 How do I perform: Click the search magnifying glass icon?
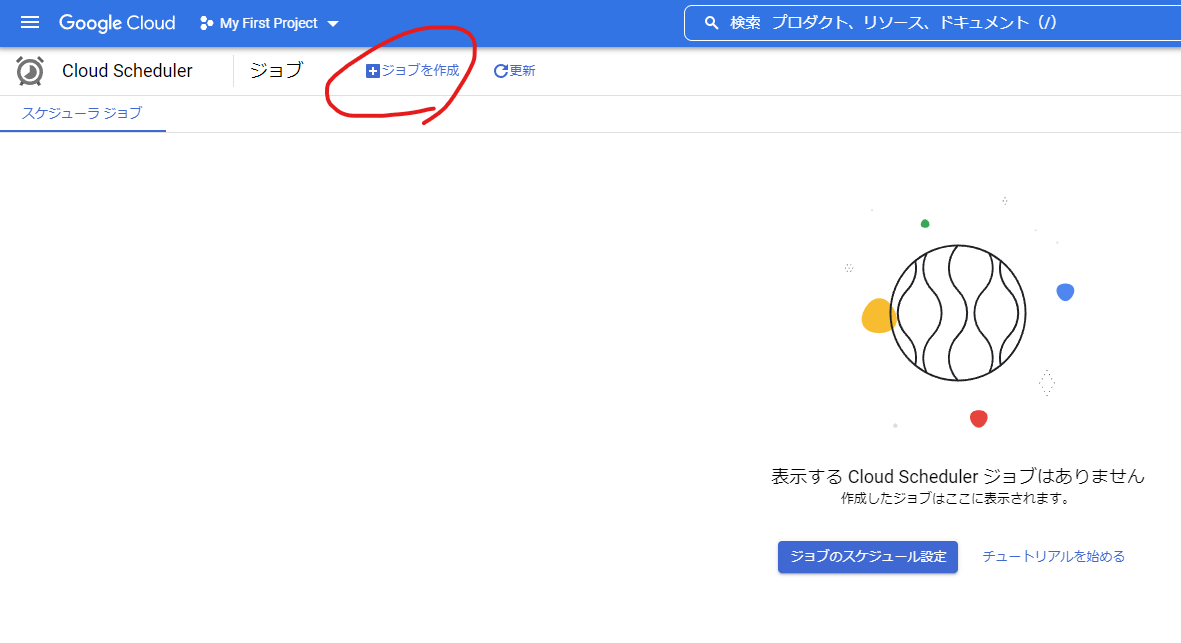(x=710, y=22)
